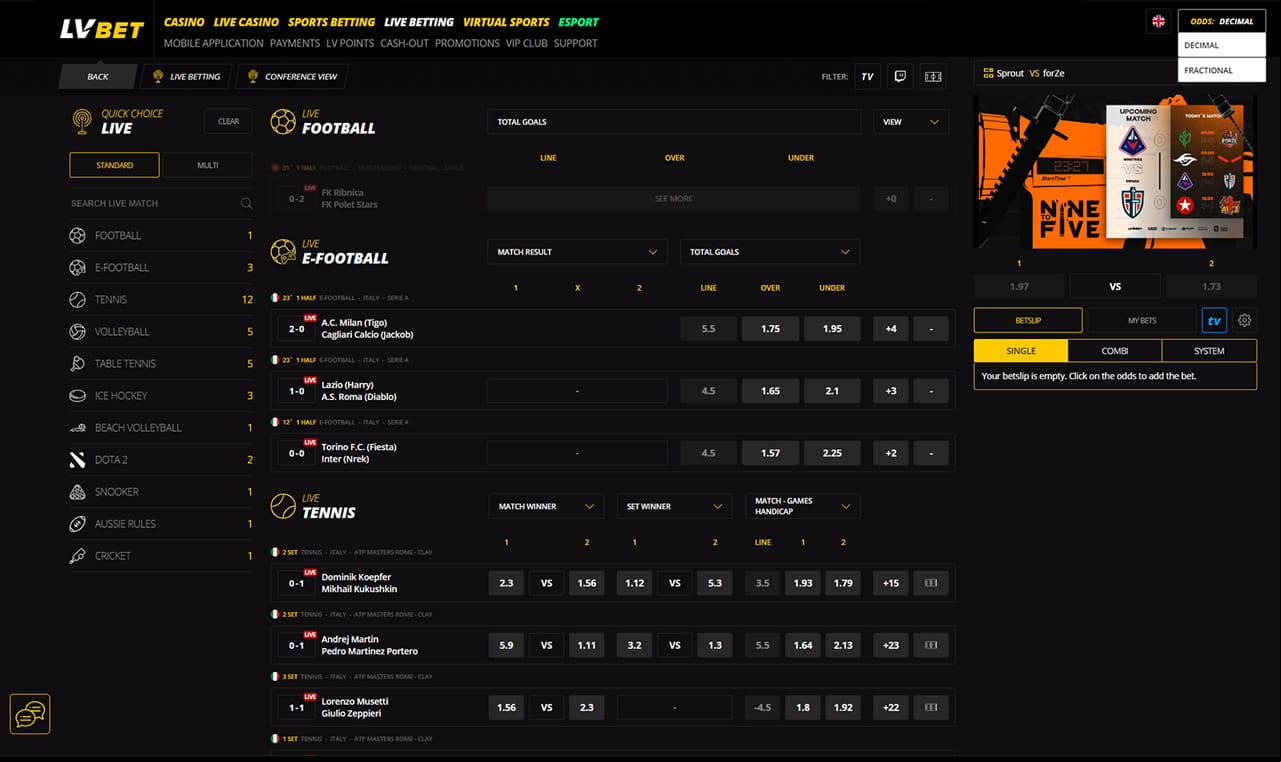
Task: Click the search magnifier icon
Action: pyautogui.click(x=246, y=203)
